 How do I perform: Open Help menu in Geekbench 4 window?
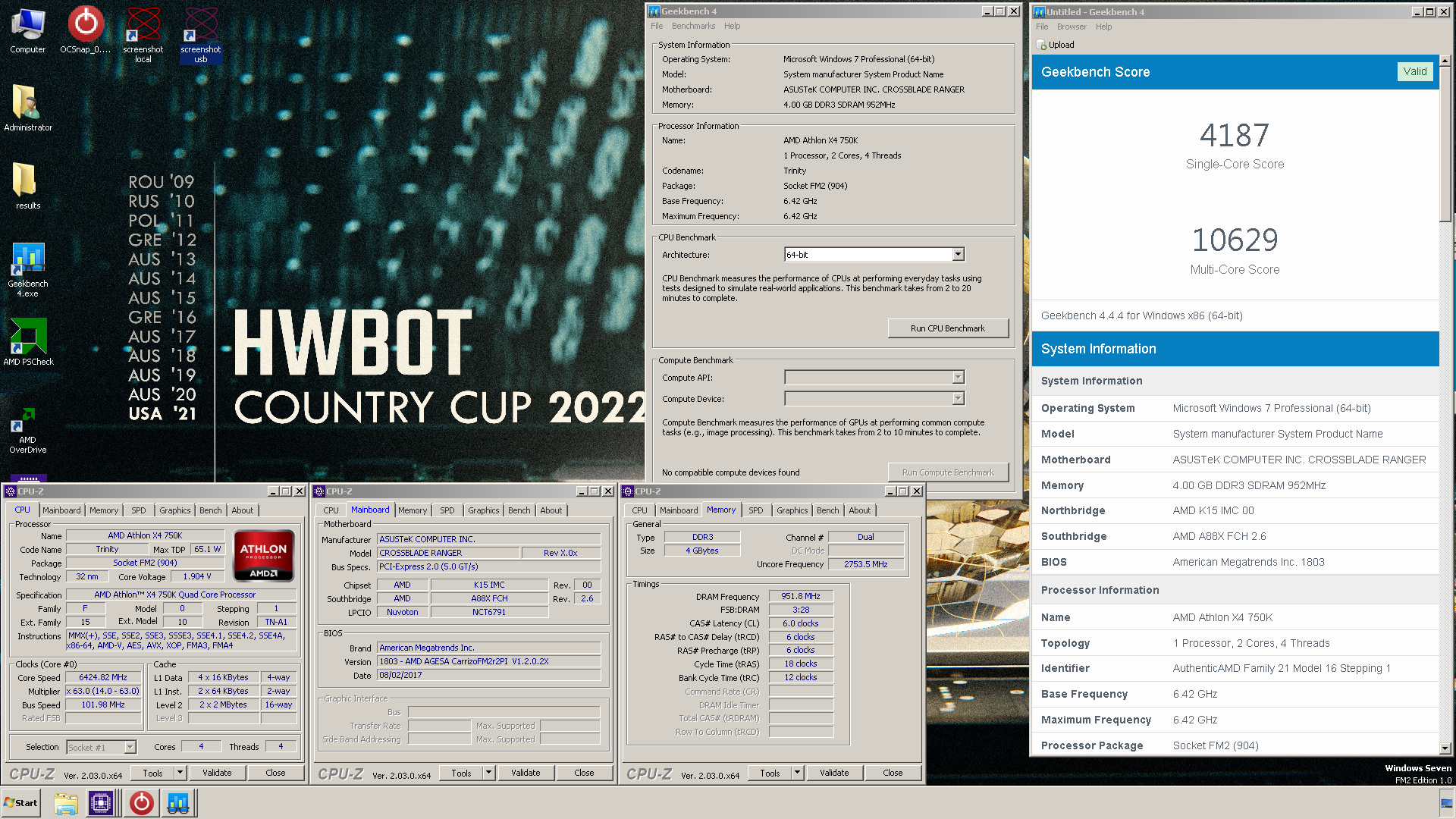point(732,26)
